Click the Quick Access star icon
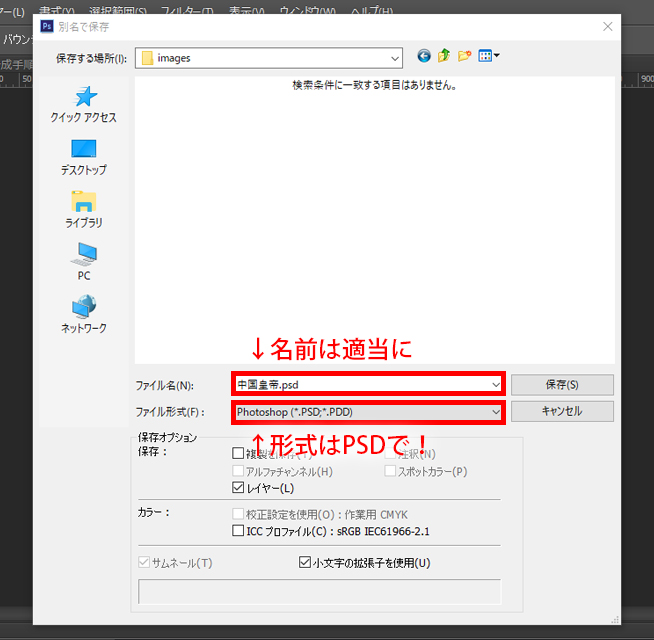Viewport: 654px width, 640px height. click(x=85, y=96)
